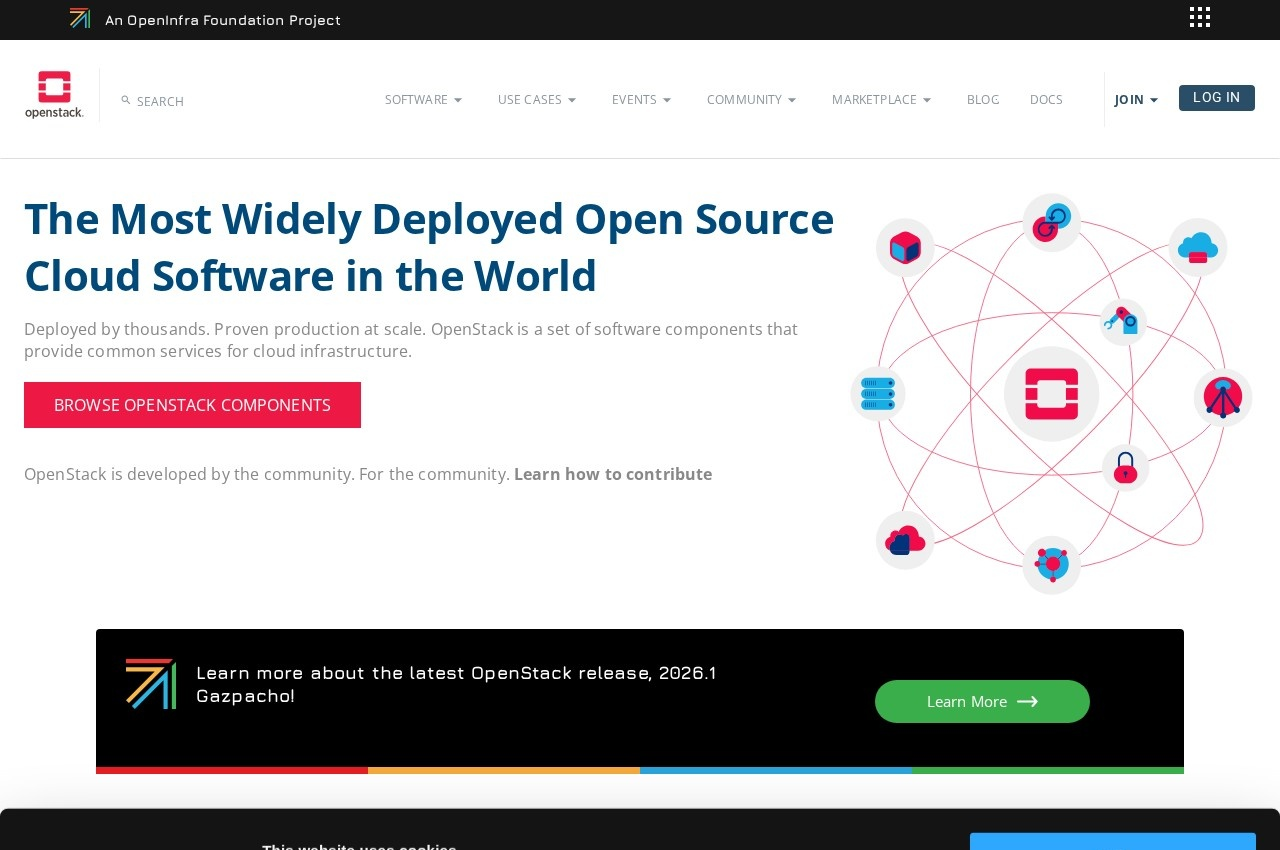Click the central OpenStack logo in diagram
This screenshot has height=850, width=1280.
click(x=1051, y=394)
